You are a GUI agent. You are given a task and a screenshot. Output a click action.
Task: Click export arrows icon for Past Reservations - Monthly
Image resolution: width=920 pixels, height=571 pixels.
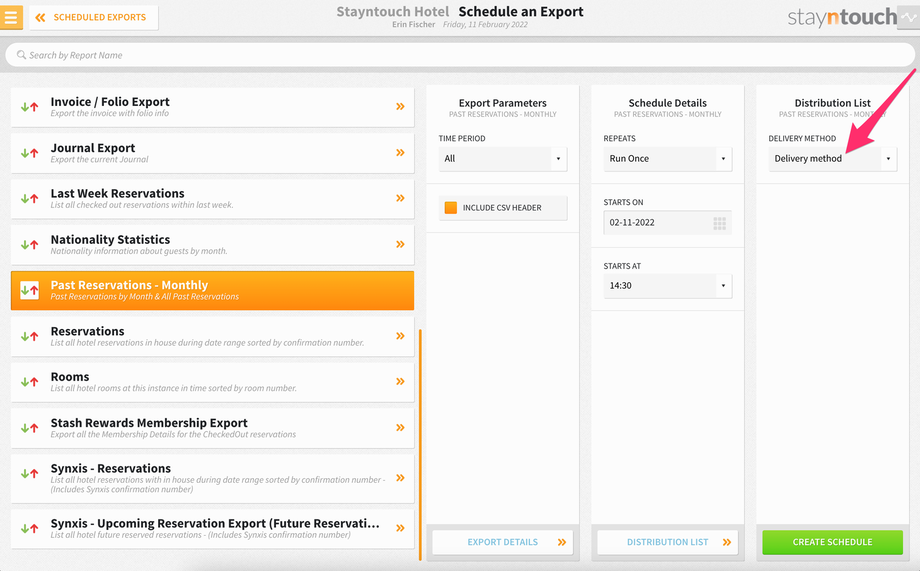(x=29, y=290)
